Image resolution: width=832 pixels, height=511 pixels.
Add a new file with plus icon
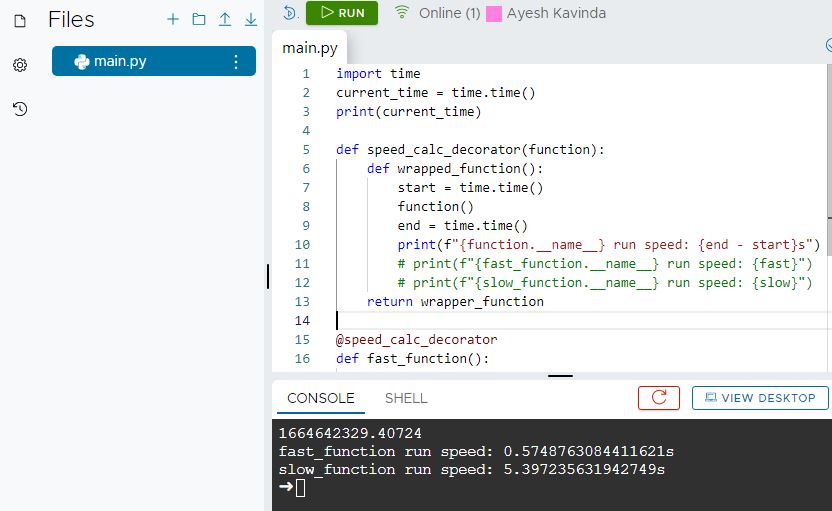172,20
